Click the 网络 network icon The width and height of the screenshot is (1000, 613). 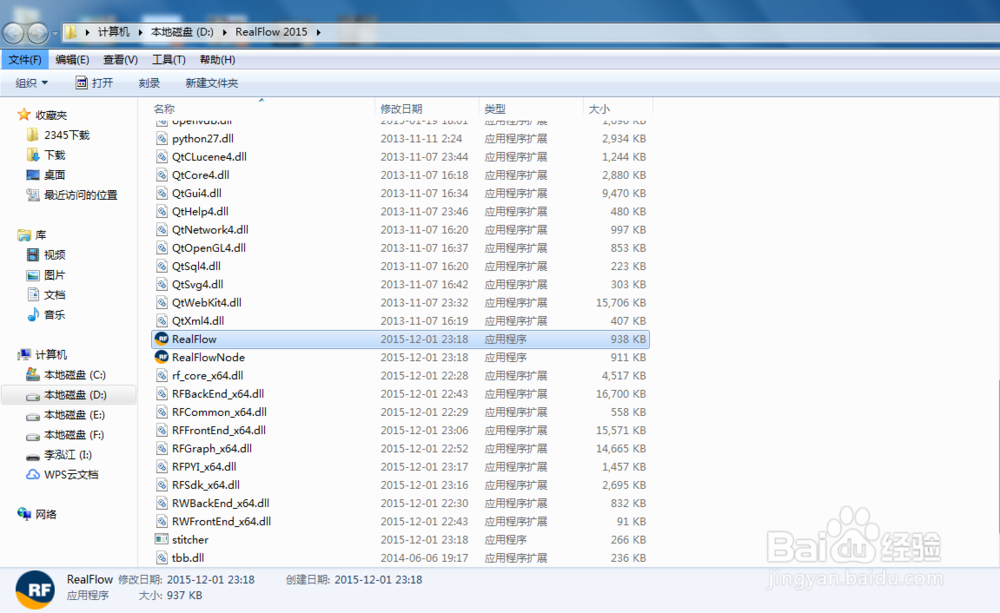click(24, 514)
